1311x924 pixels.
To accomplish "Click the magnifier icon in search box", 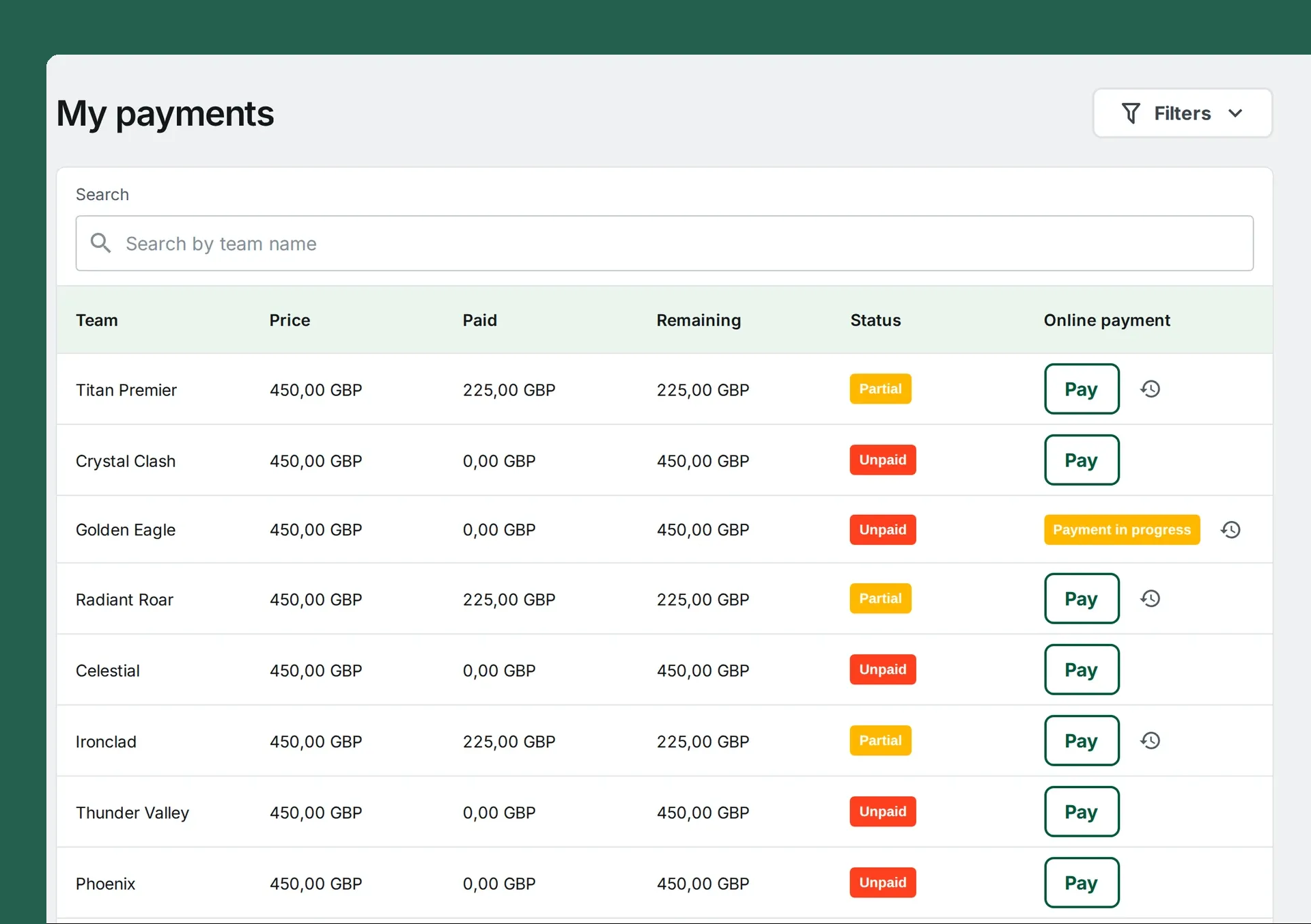I will 100,243.
